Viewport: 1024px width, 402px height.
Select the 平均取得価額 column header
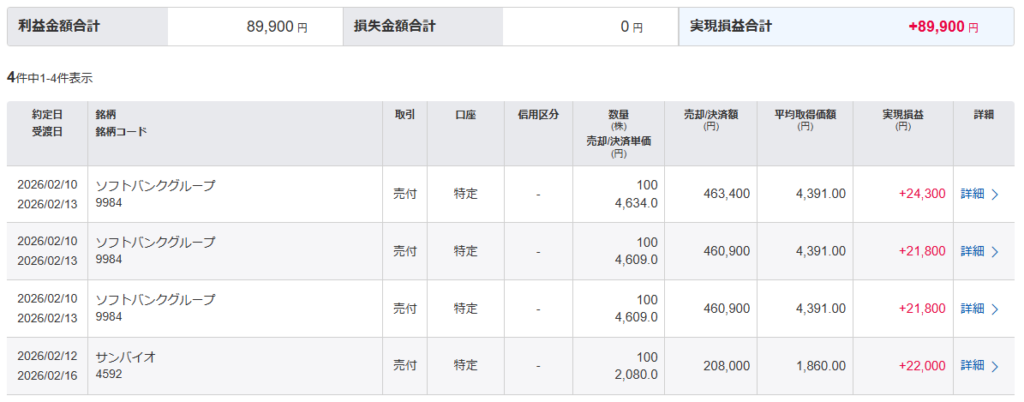(806, 115)
